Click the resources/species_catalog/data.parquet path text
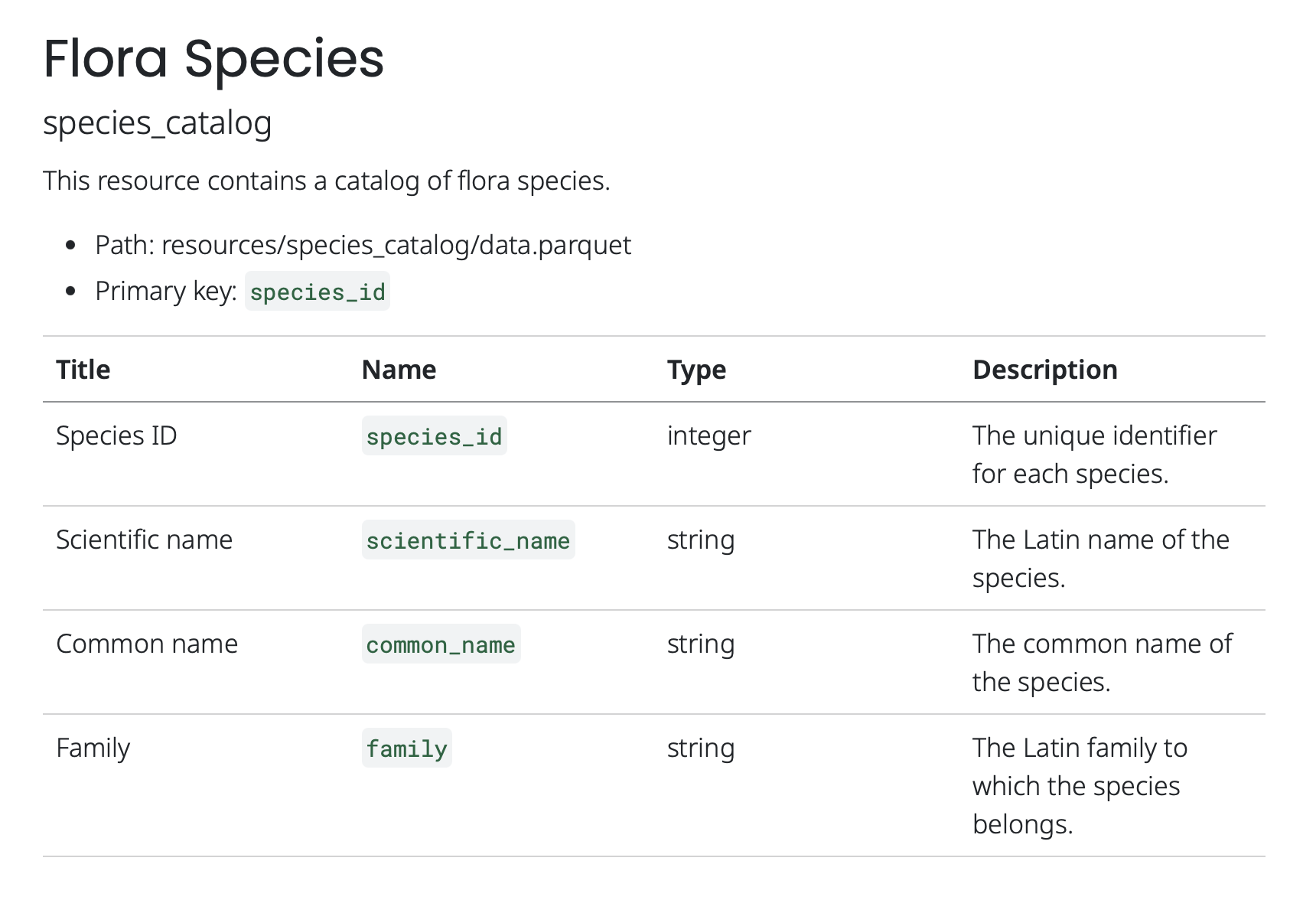The image size is (1316, 900). (x=398, y=245)
